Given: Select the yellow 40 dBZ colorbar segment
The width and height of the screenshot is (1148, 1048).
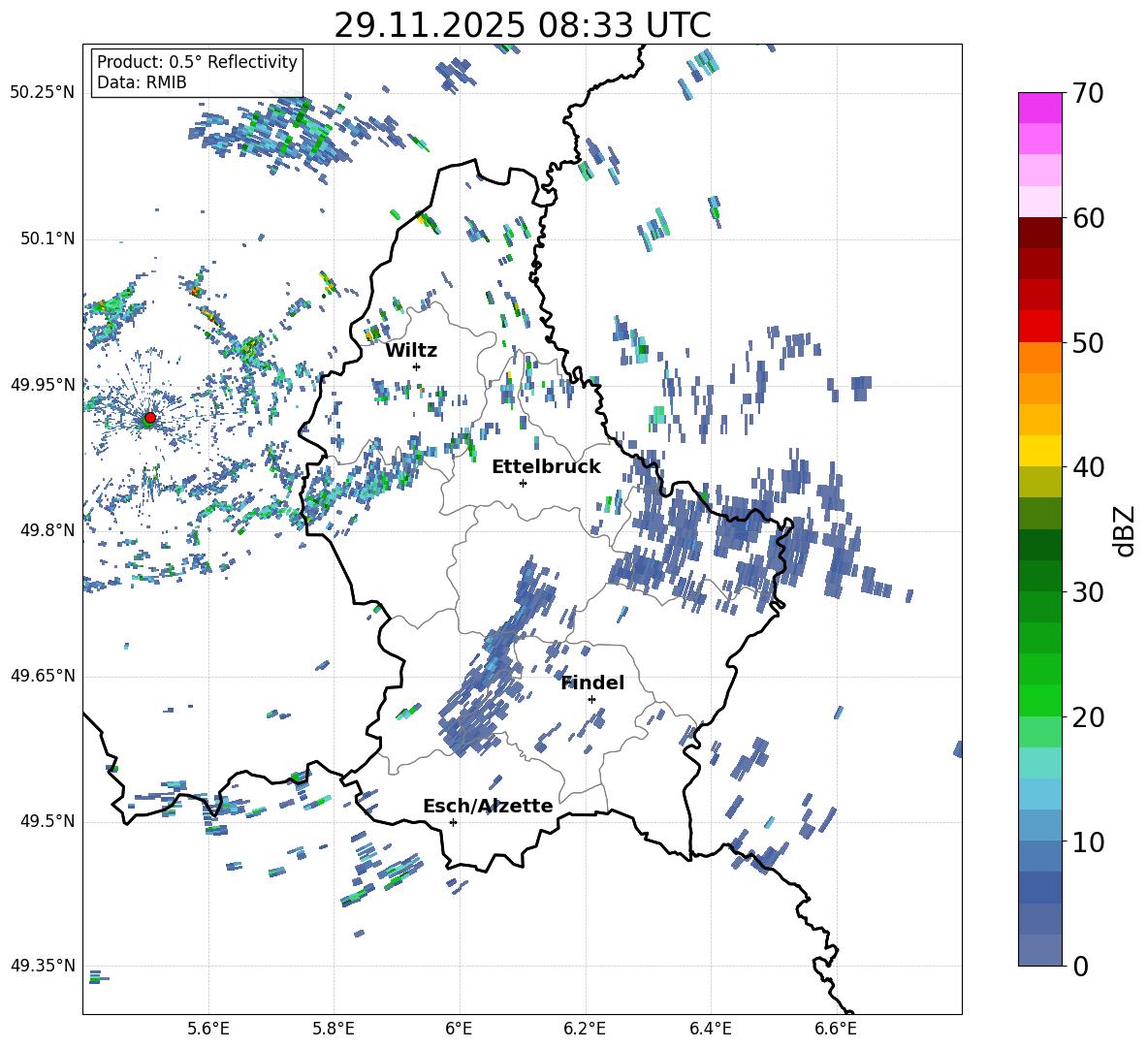Looking at the screenshot, I should tap(1040, 451).
